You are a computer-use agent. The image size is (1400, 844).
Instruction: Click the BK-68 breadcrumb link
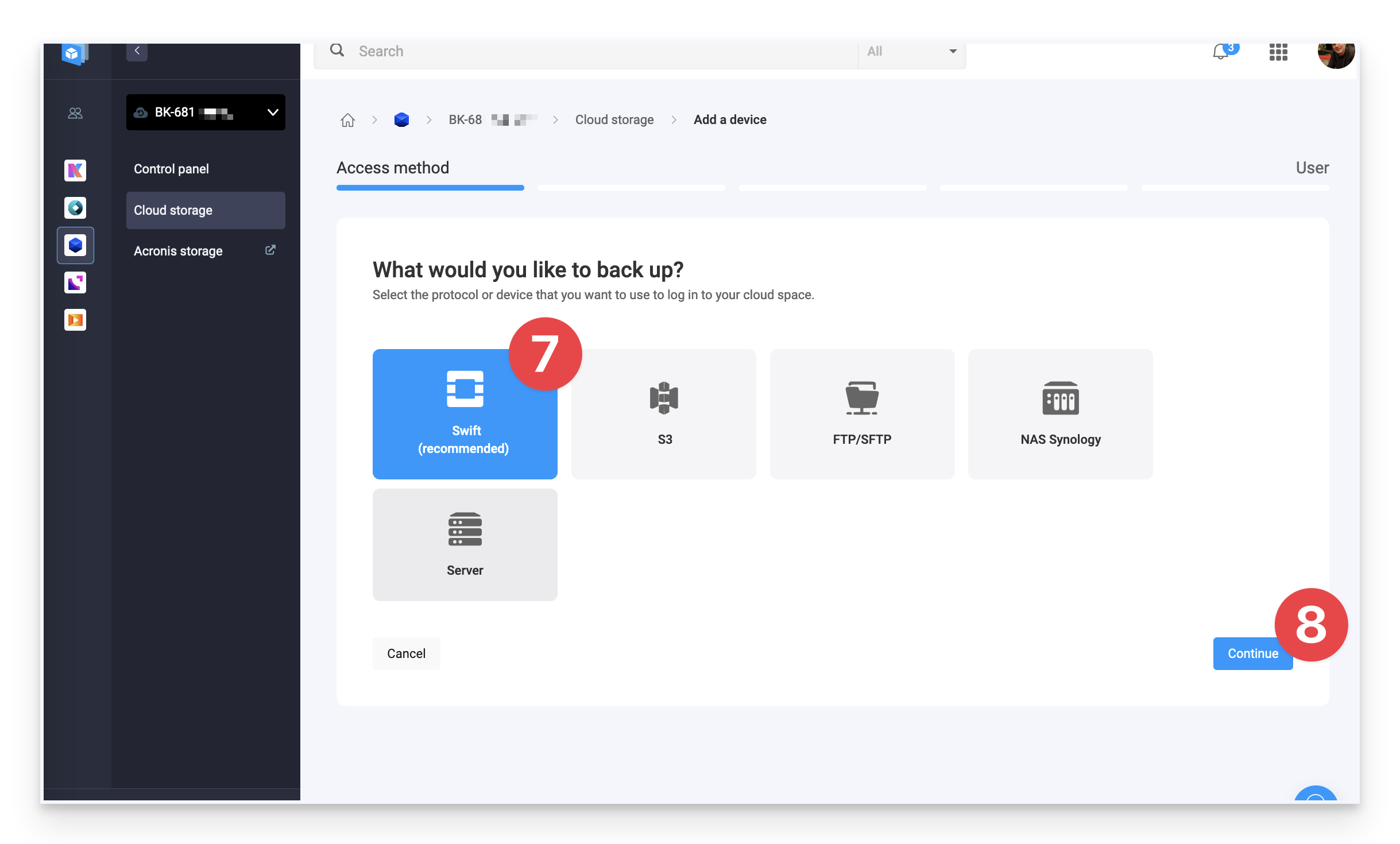point(493,120)
